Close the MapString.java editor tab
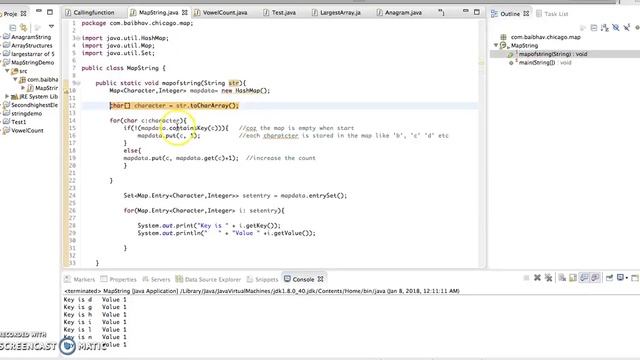640x360 pixels. point(185,13)
